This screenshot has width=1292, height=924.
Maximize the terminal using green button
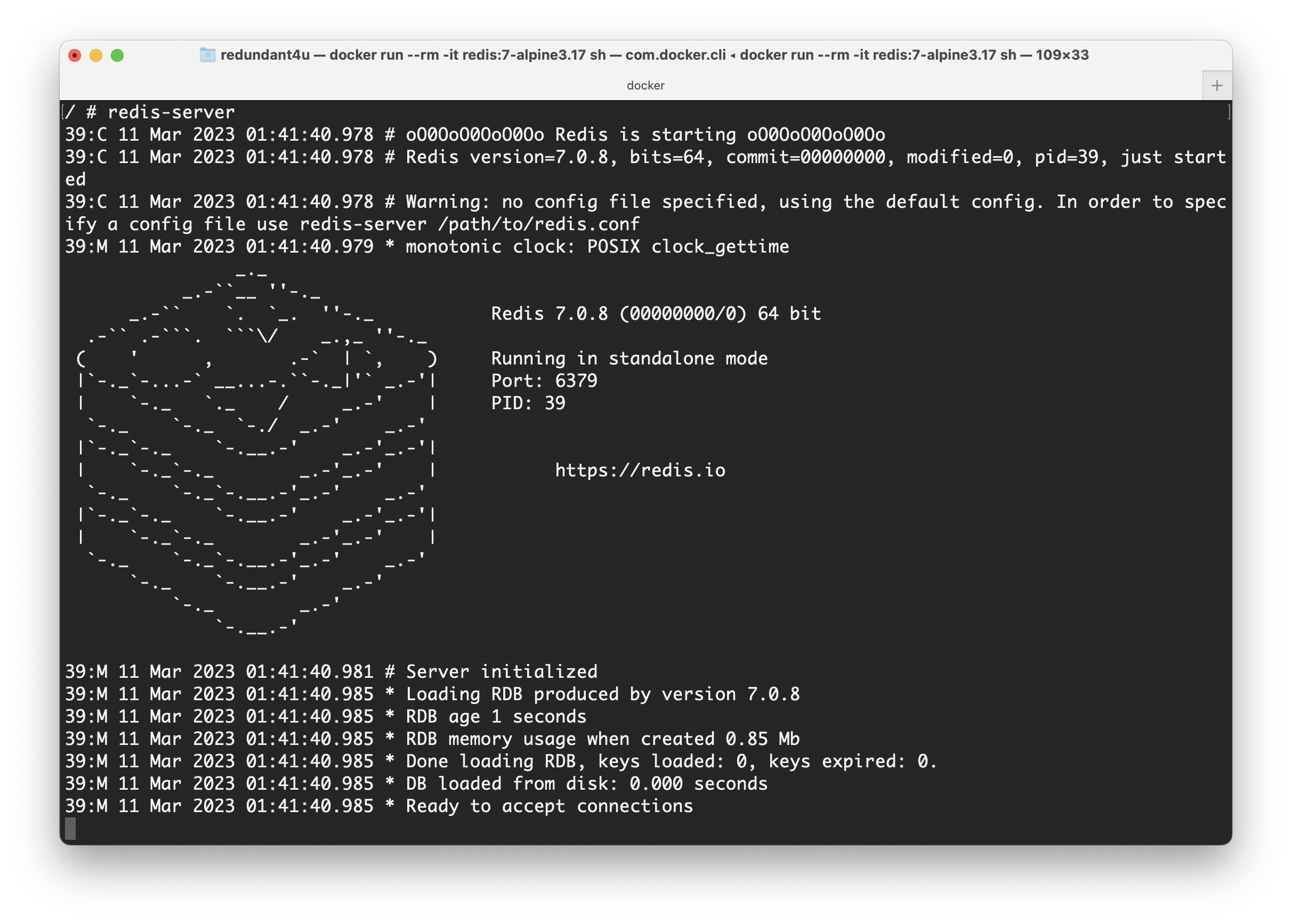click(x=117, y=55)
